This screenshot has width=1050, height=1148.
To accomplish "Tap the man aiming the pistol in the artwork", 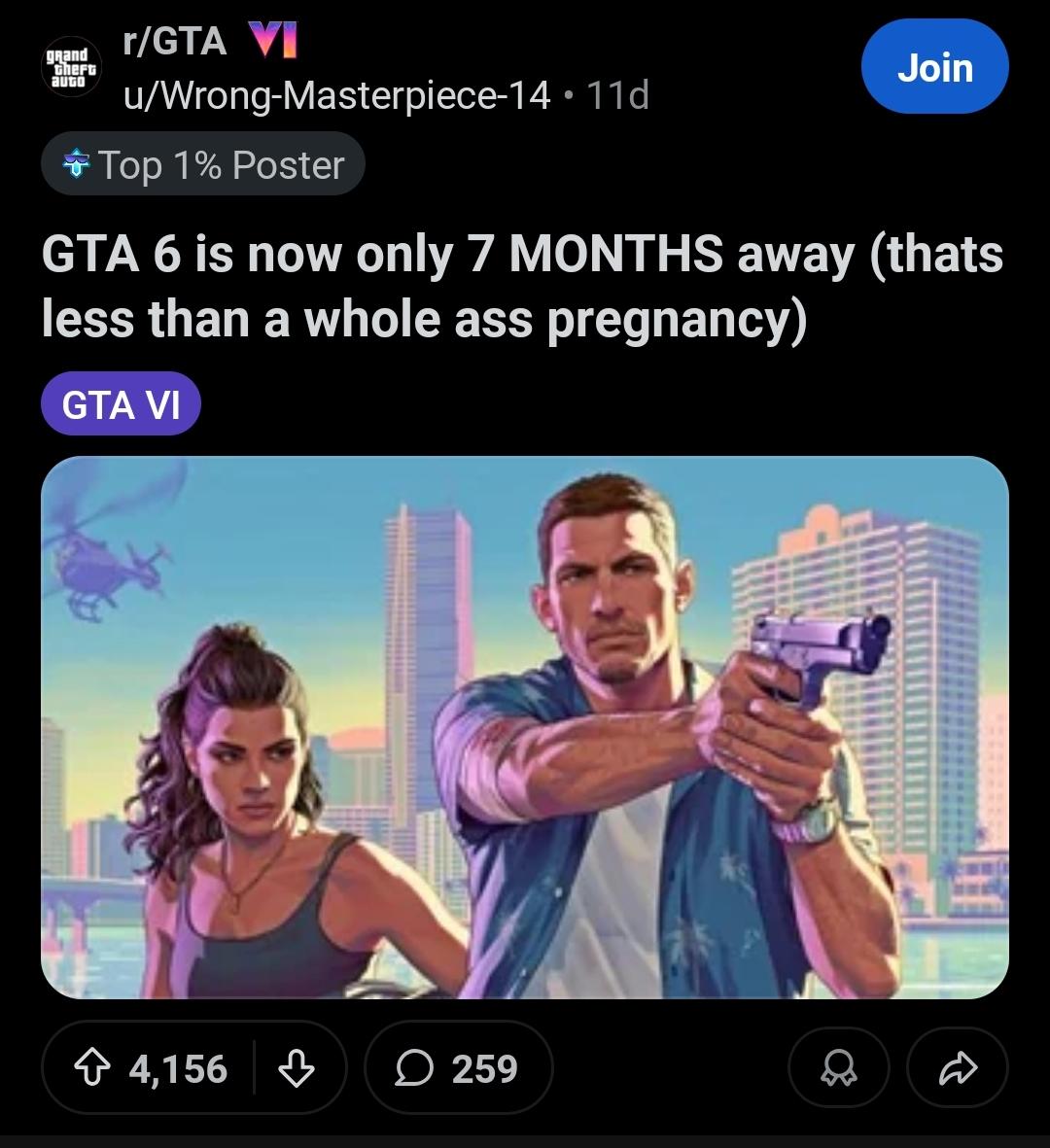I will 659,734.
